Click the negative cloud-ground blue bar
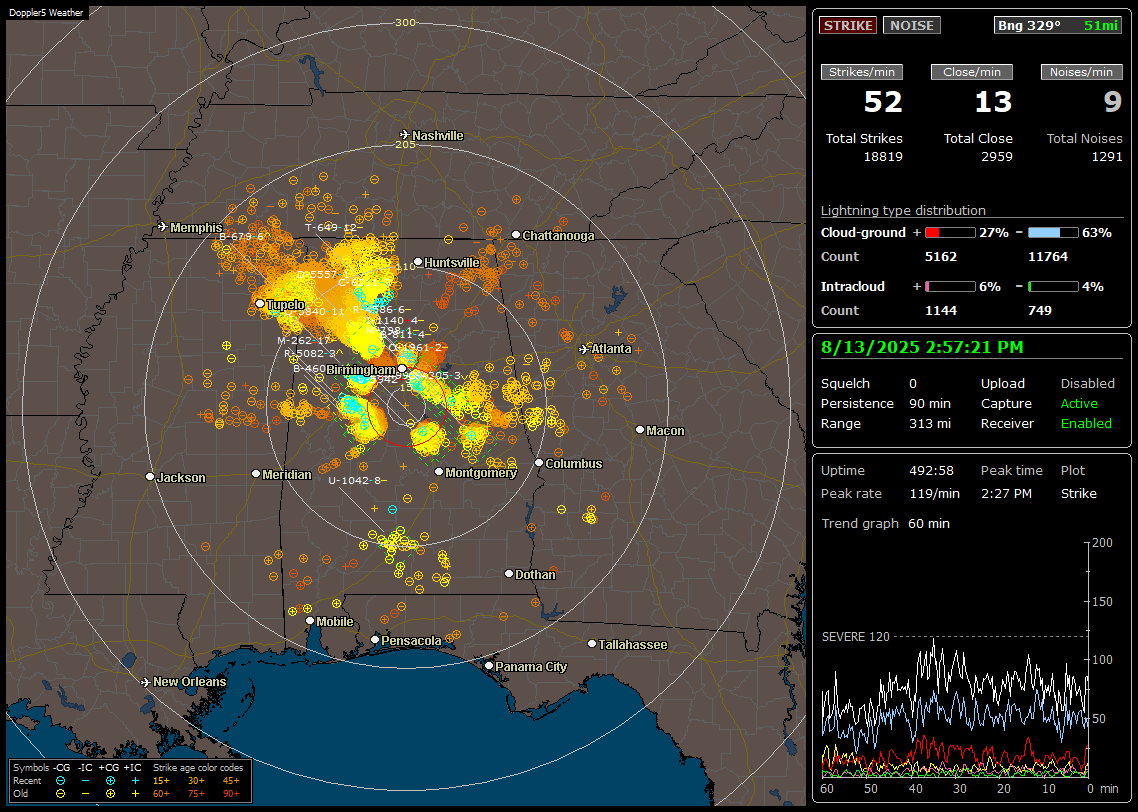 (1053, 233)
